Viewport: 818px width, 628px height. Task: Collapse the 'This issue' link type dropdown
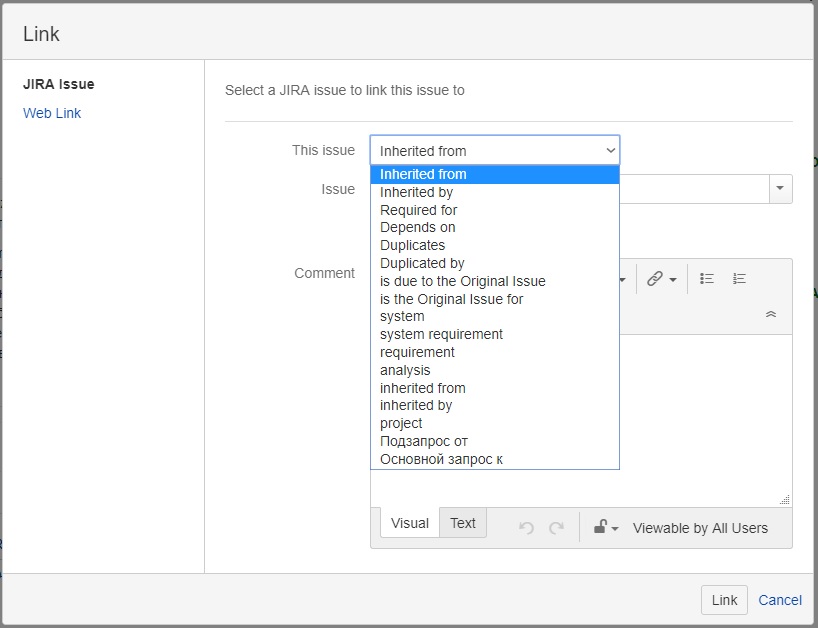(495, 151)
